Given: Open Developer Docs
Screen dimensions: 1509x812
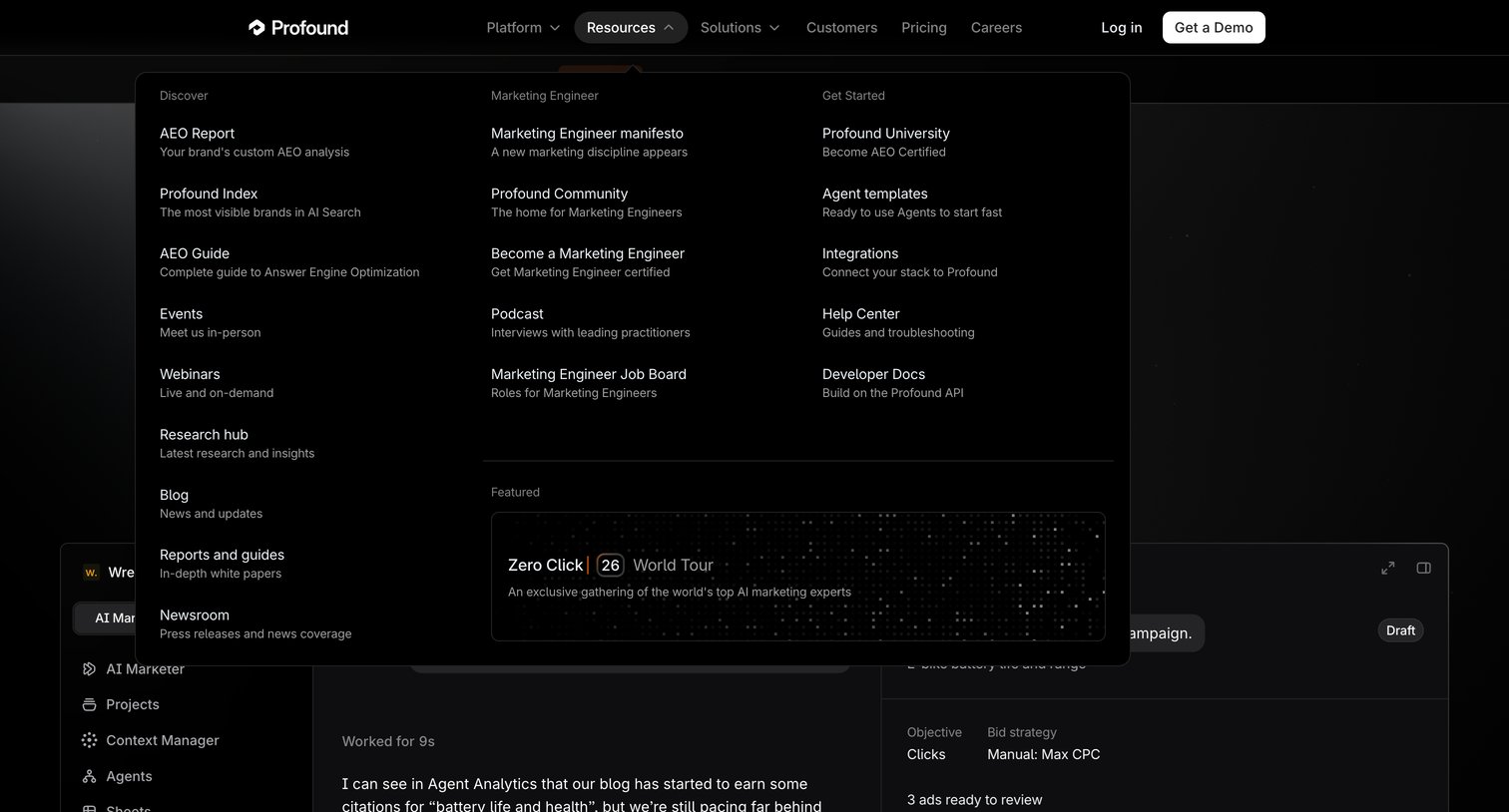Looking at the screenshot, I should point(892,383).
